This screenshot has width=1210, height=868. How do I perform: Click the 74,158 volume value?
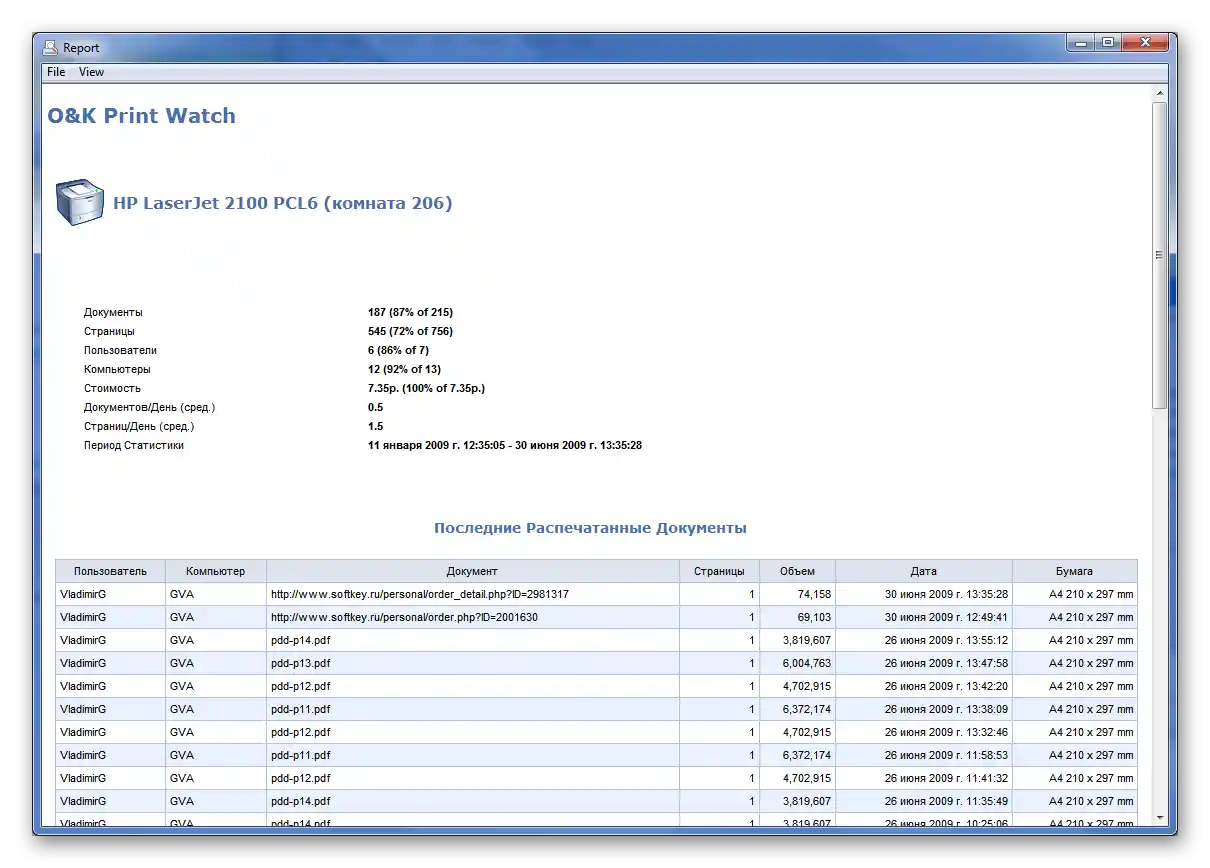pyautogui.click(x=814, y=594)
